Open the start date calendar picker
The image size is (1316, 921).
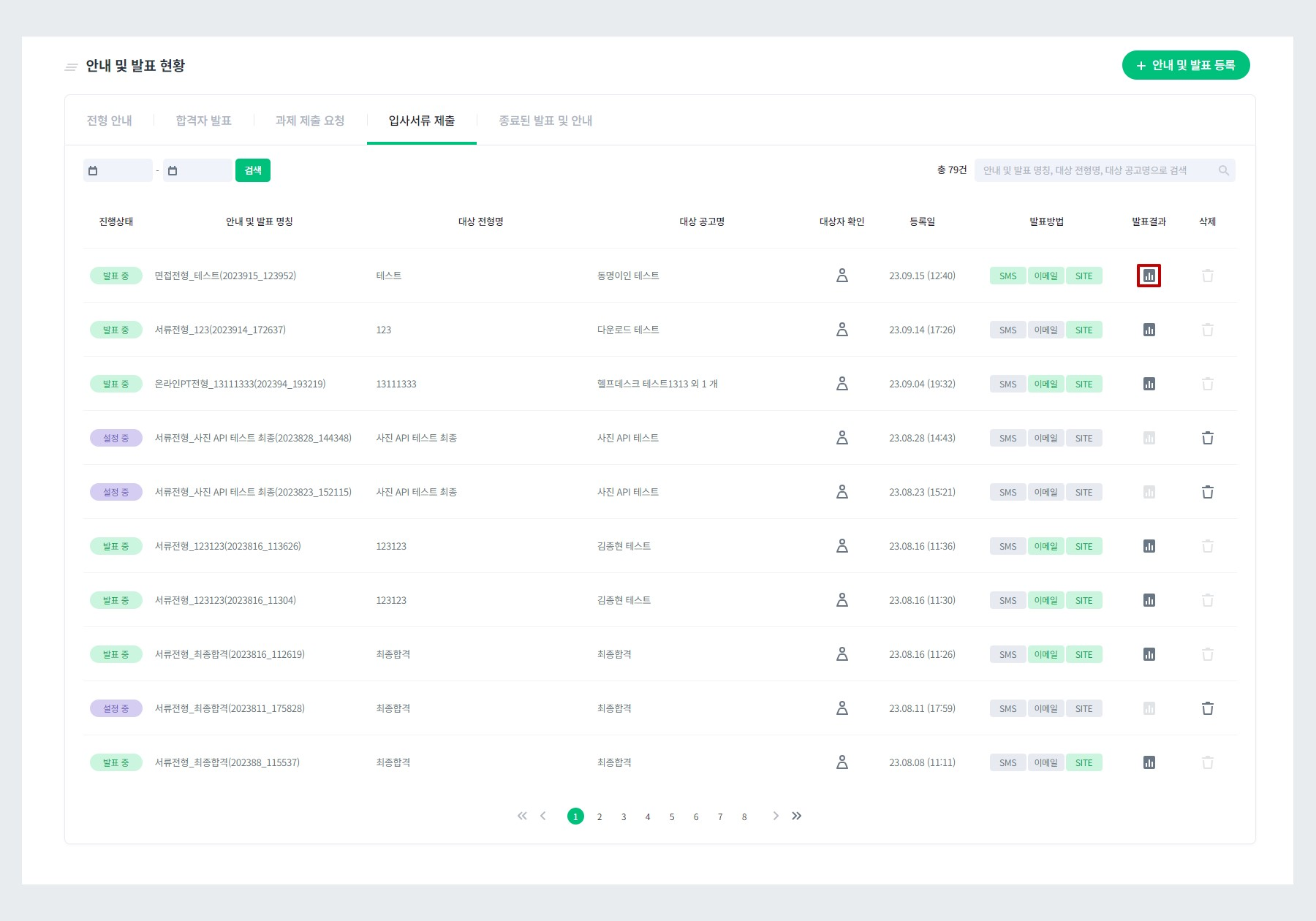(93, 170)
